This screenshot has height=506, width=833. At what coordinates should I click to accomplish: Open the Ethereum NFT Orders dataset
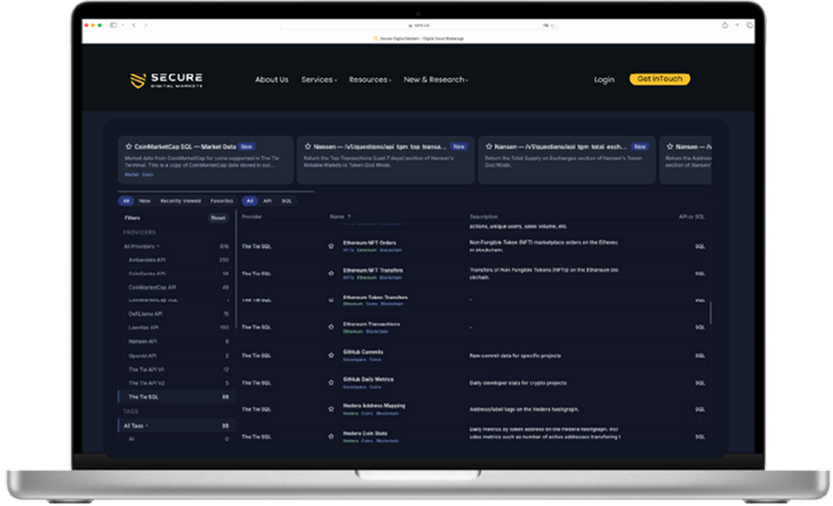click(369, 243)
